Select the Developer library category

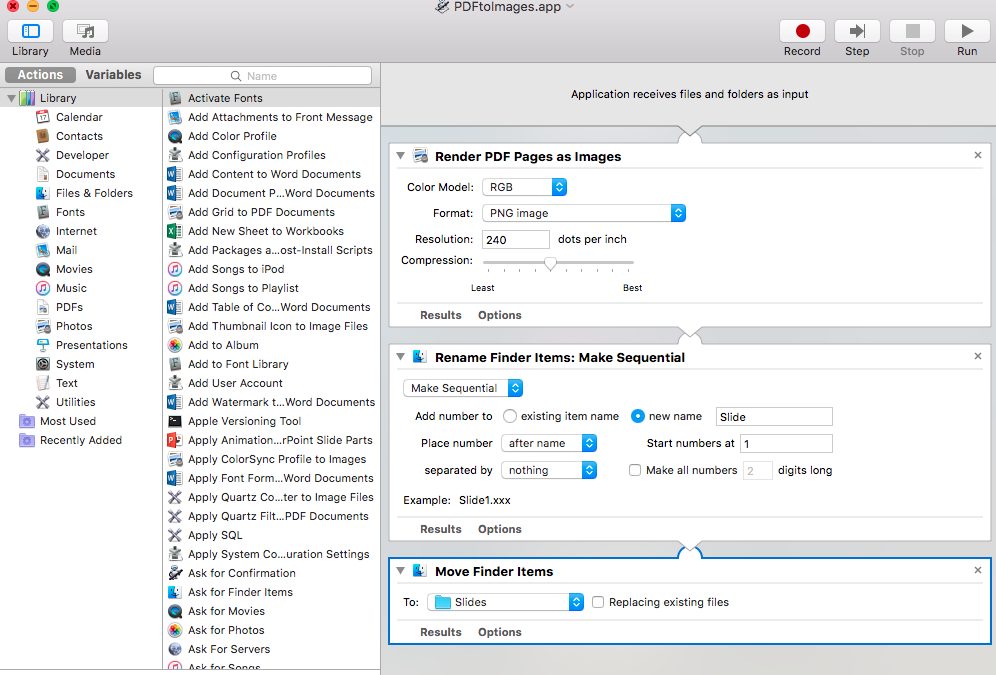pyautogui.click(x=82, y=155)
